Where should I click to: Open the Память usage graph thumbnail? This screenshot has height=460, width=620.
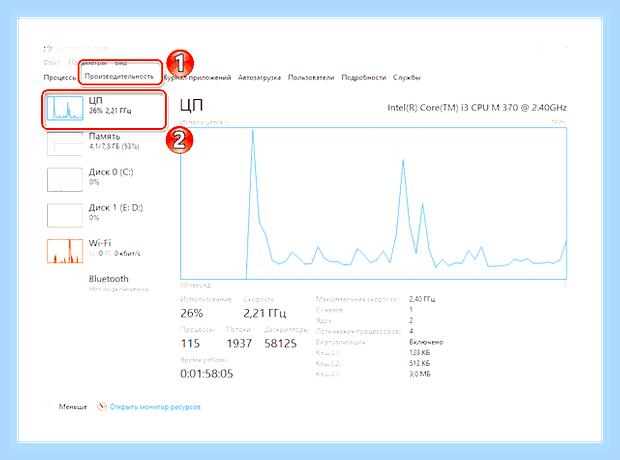65,144
